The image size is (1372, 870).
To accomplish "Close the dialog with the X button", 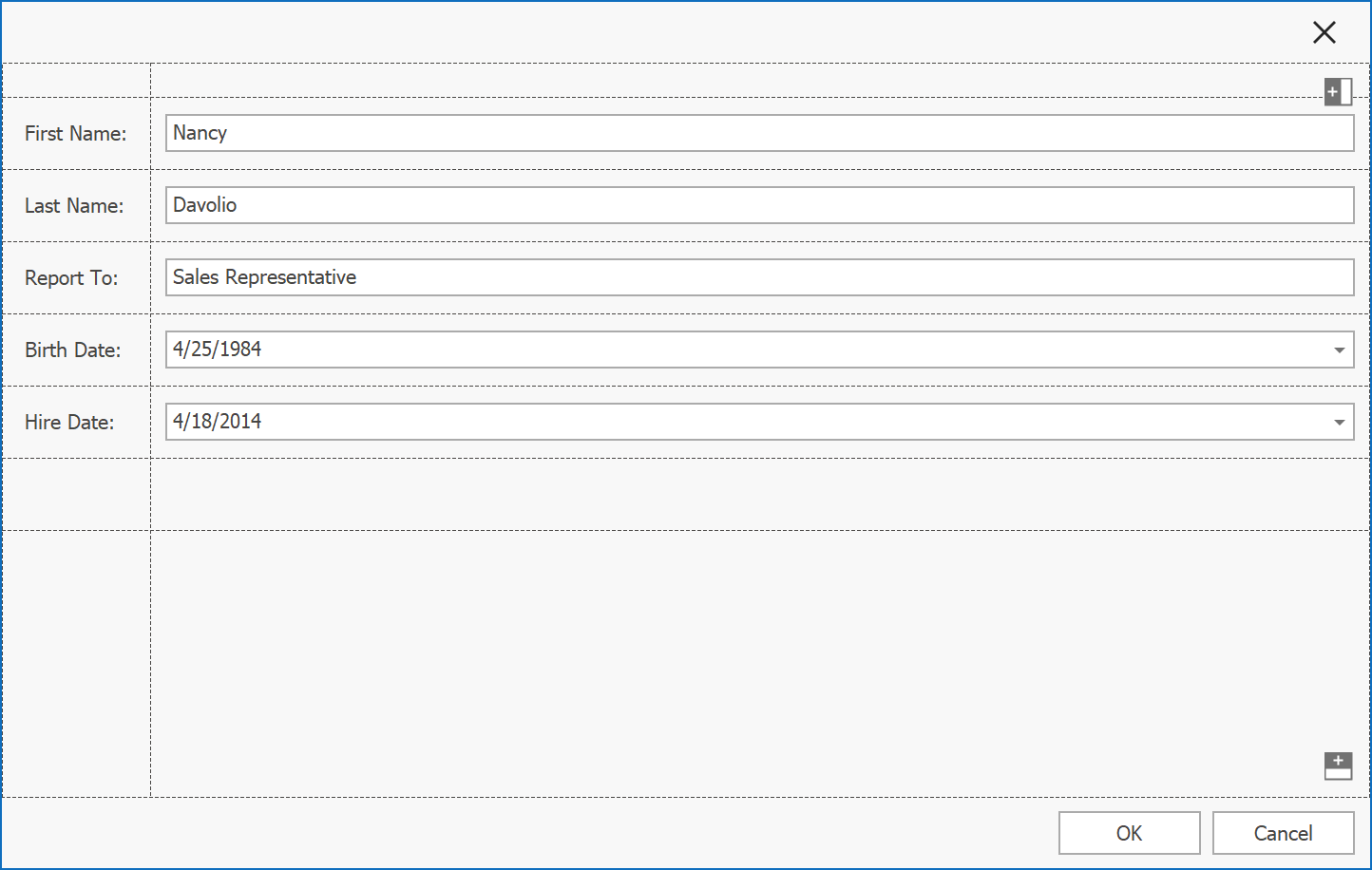I will (1324, 32).
